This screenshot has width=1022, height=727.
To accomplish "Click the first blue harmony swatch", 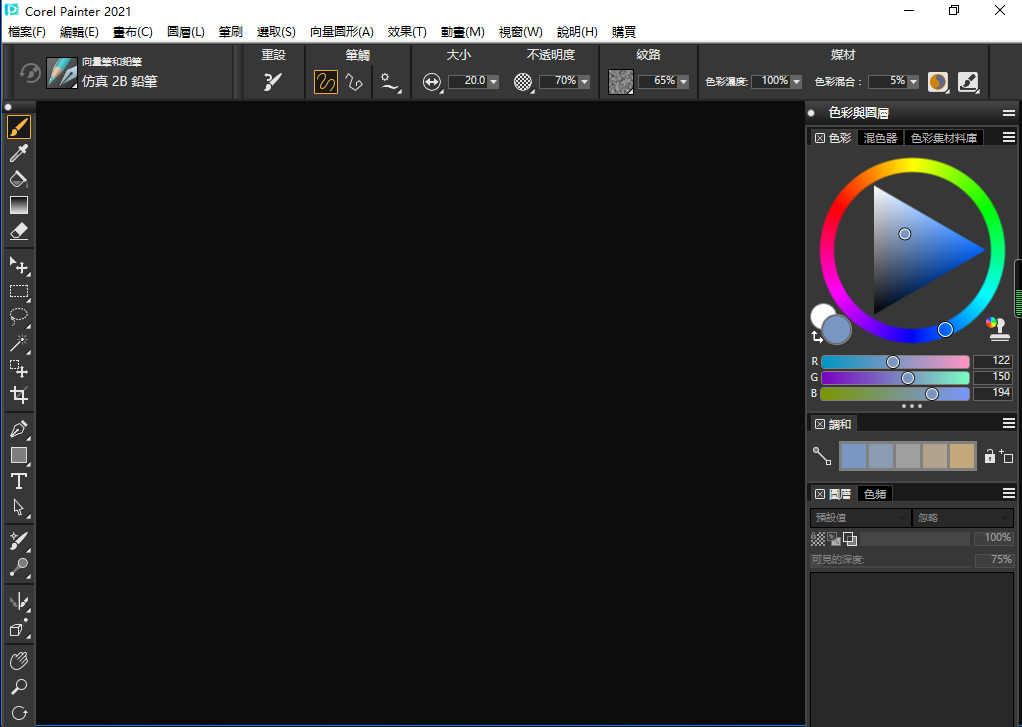I will tap(853, 456).
